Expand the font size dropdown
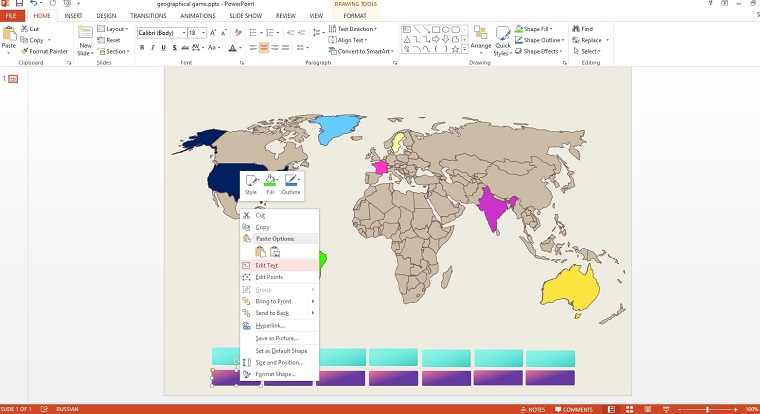 coord(204,33)
